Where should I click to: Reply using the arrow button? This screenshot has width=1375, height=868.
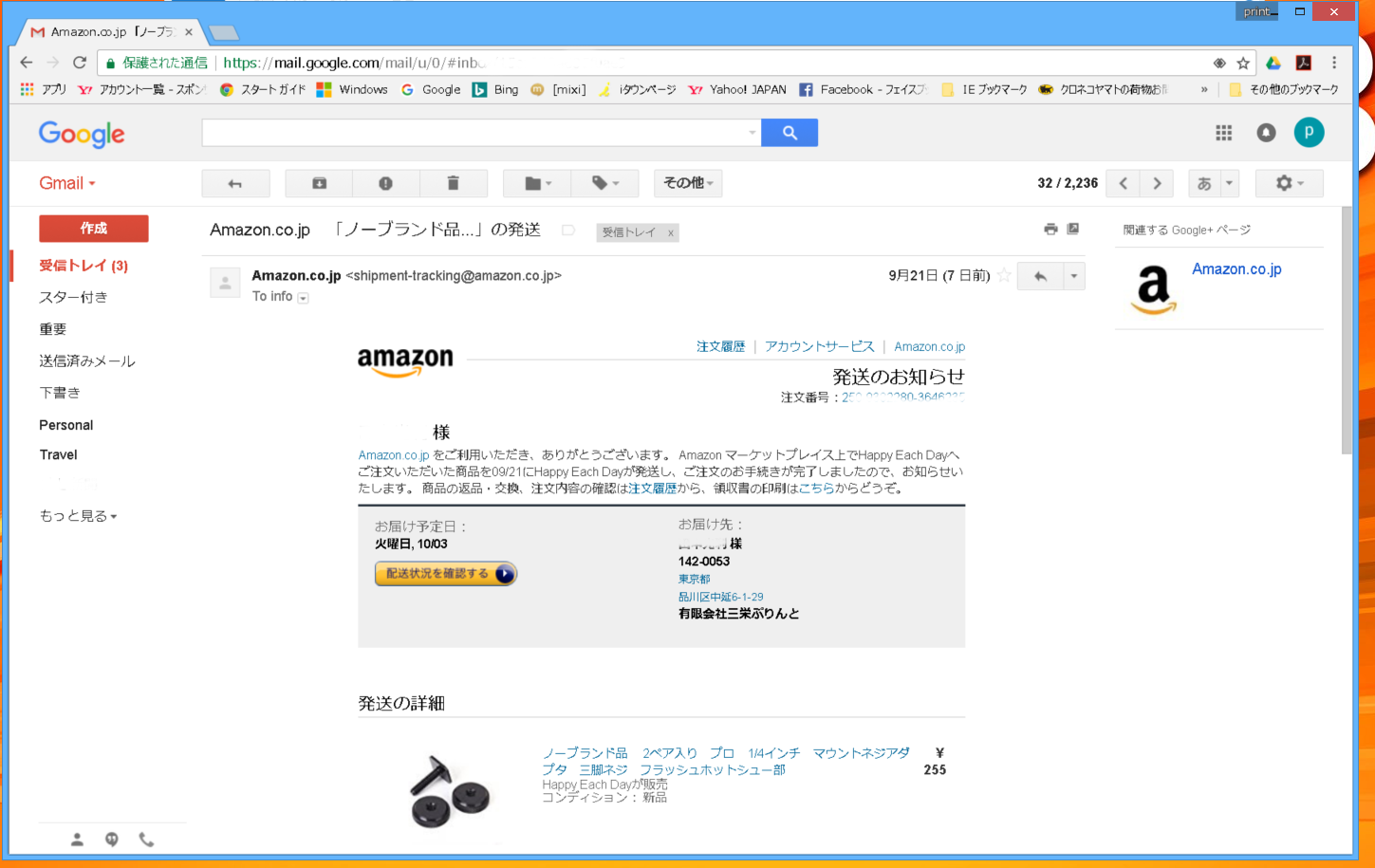pyautogui.click(x=1041, y=276)
